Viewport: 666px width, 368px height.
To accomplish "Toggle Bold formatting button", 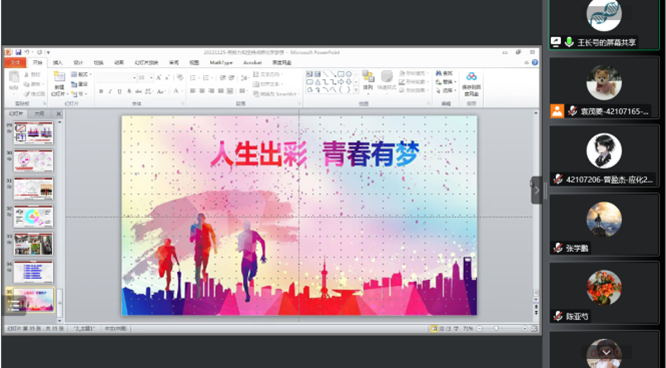I will 101,91.
